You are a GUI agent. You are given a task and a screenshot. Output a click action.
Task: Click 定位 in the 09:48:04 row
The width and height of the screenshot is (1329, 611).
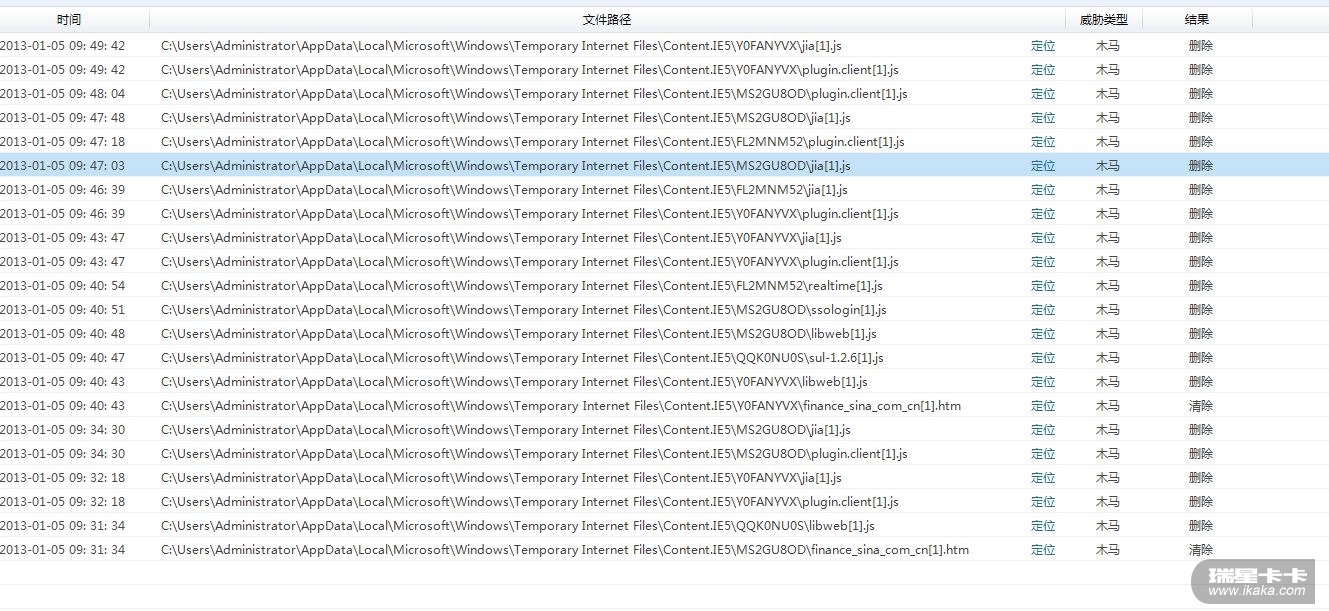point(1043,94)
